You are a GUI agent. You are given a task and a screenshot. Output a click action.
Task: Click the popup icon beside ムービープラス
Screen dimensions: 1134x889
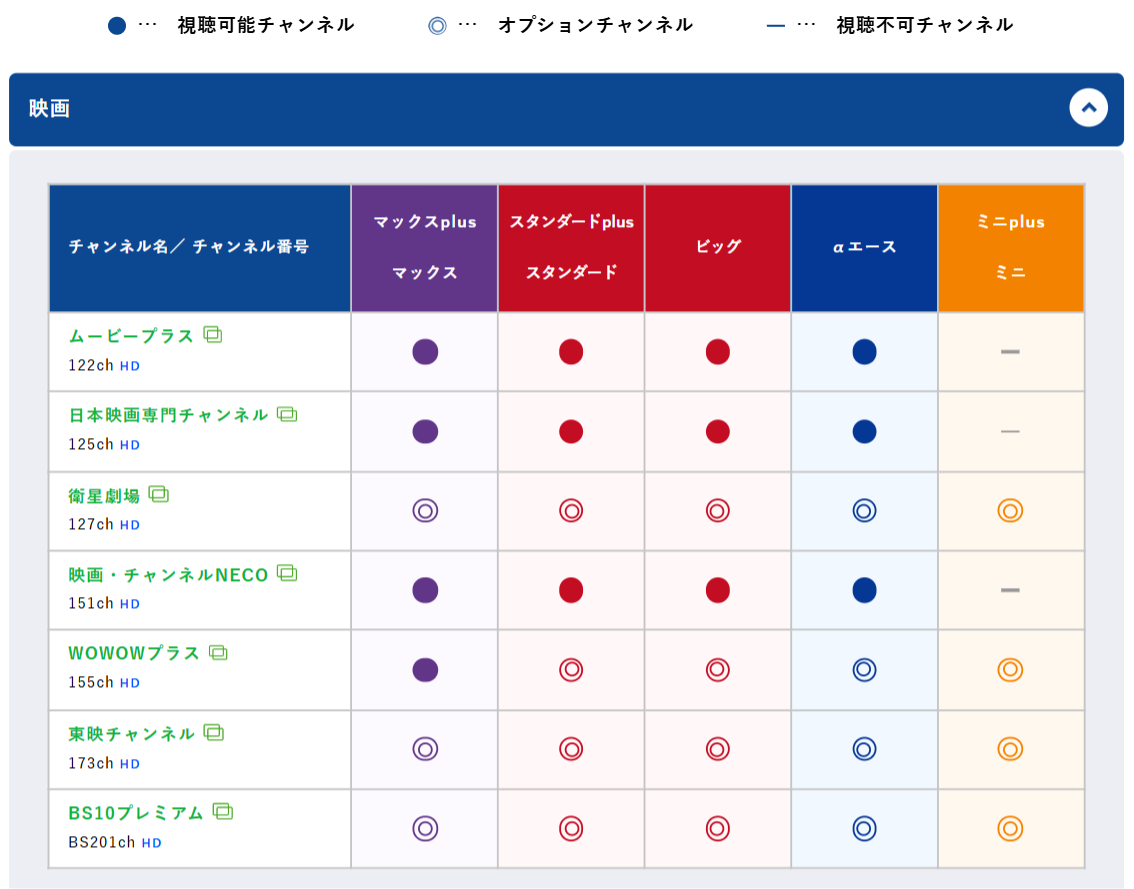tap(213, 335)
